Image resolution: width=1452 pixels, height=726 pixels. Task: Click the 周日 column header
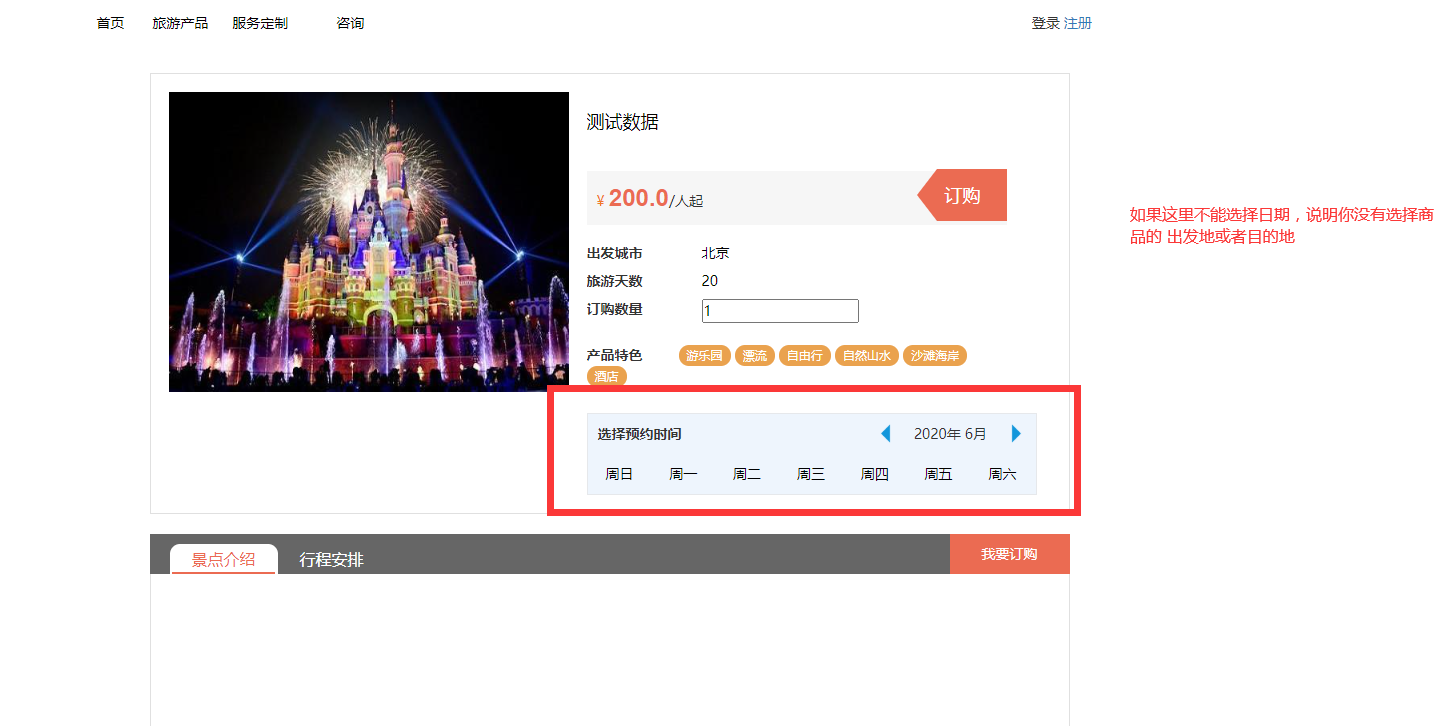pos(619,474)
